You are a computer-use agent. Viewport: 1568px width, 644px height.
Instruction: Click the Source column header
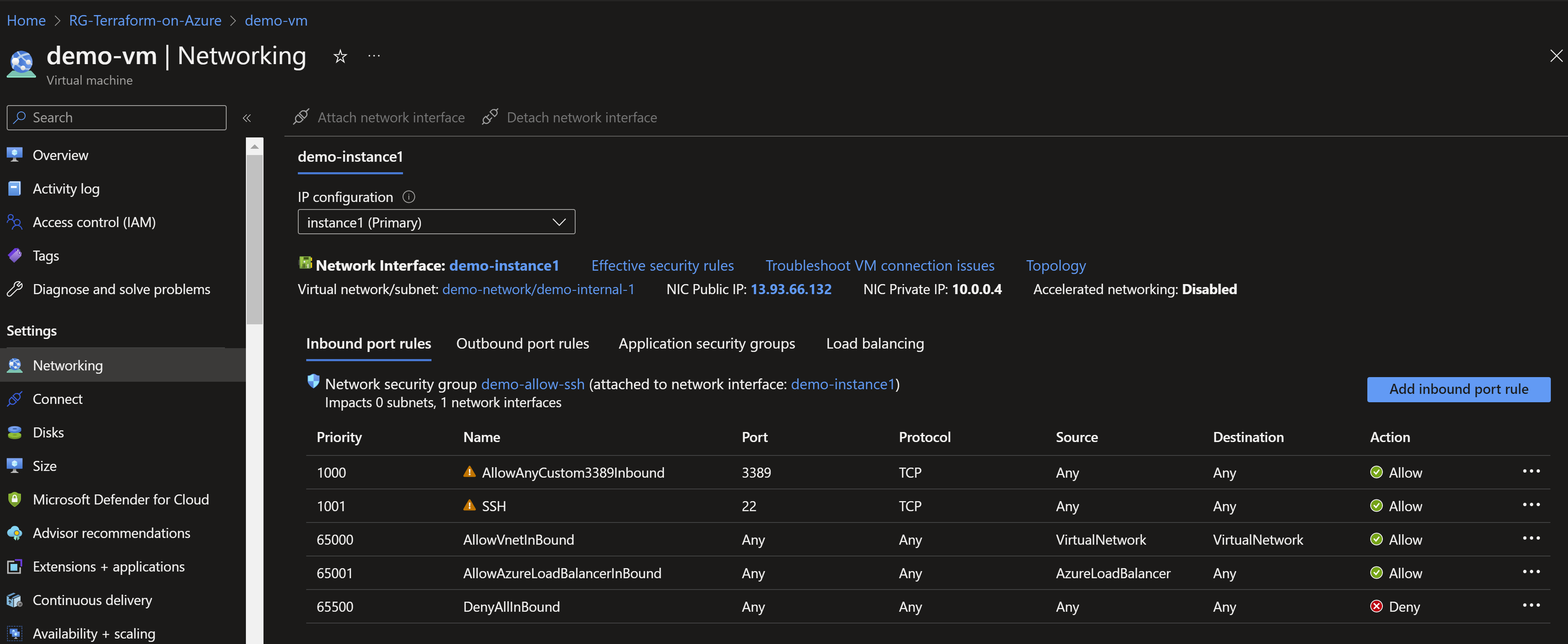[x=1076, y=437]
